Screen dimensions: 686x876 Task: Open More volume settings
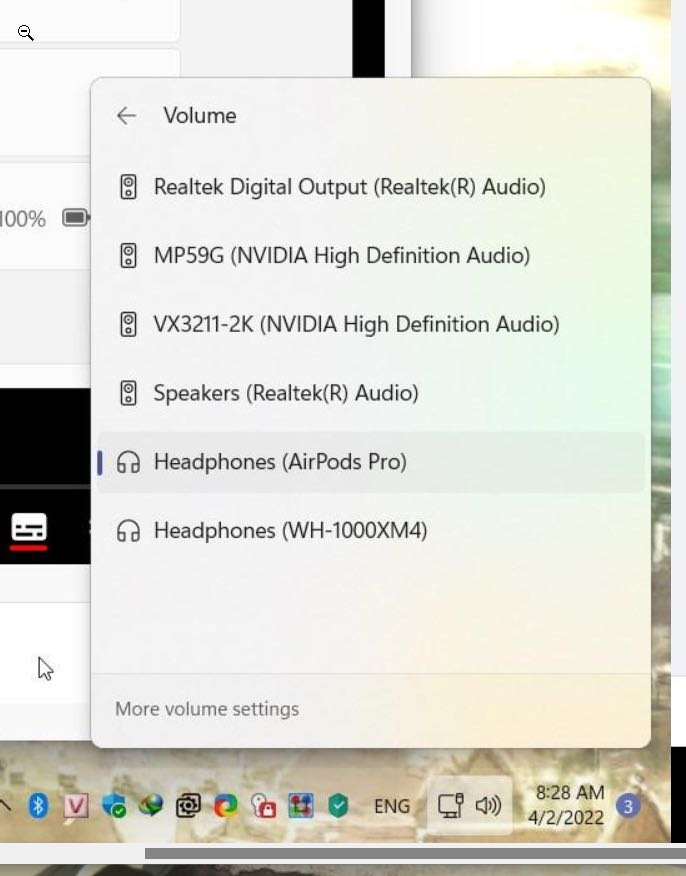207,709
